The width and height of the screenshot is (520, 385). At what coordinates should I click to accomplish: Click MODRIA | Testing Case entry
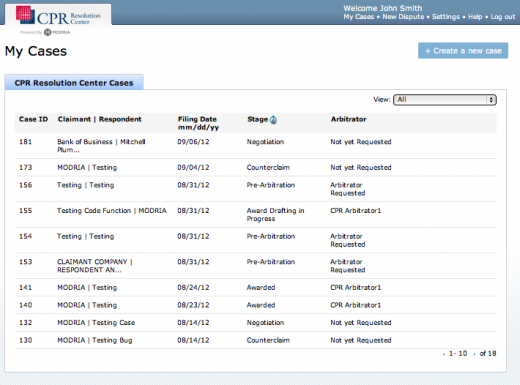click(96, 323)
